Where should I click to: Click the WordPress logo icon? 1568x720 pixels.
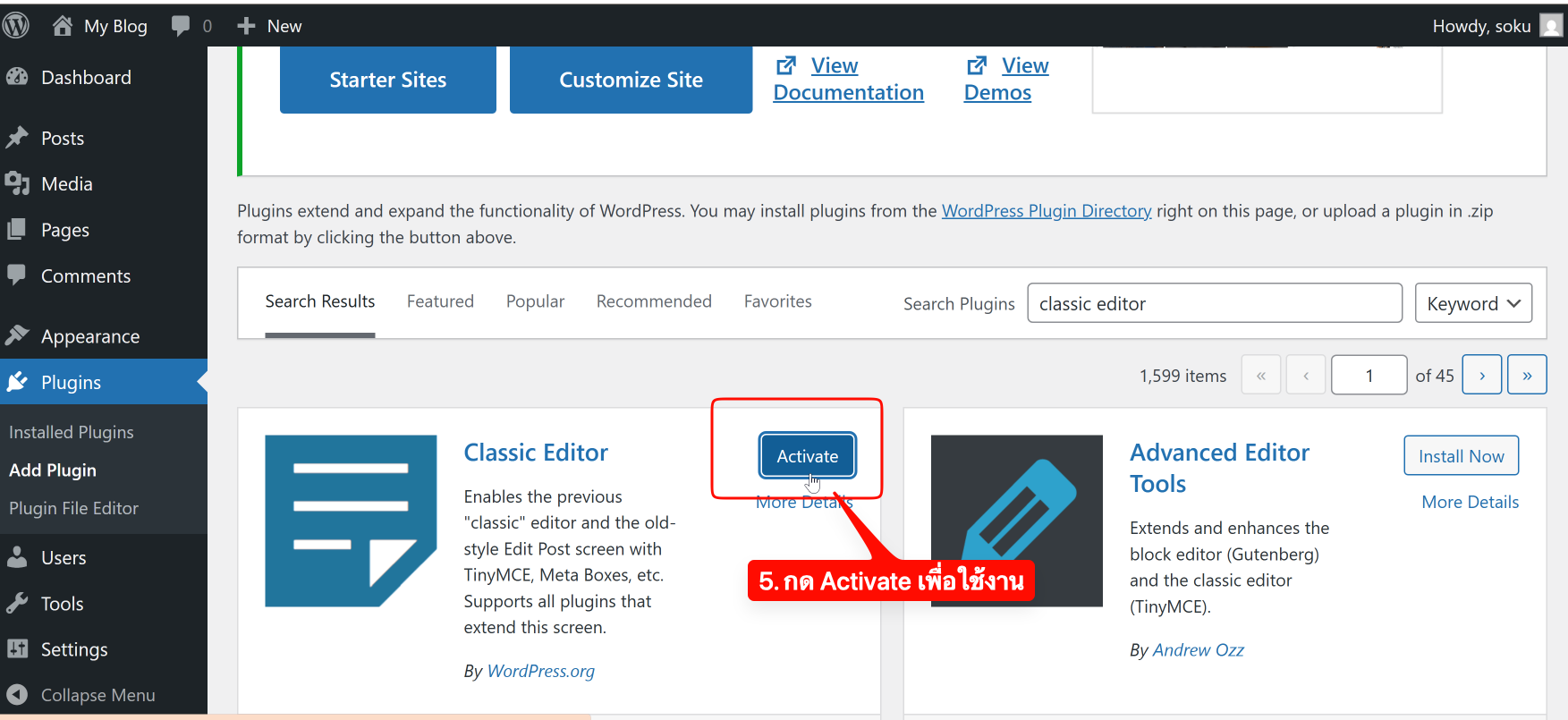coord(15,26)
